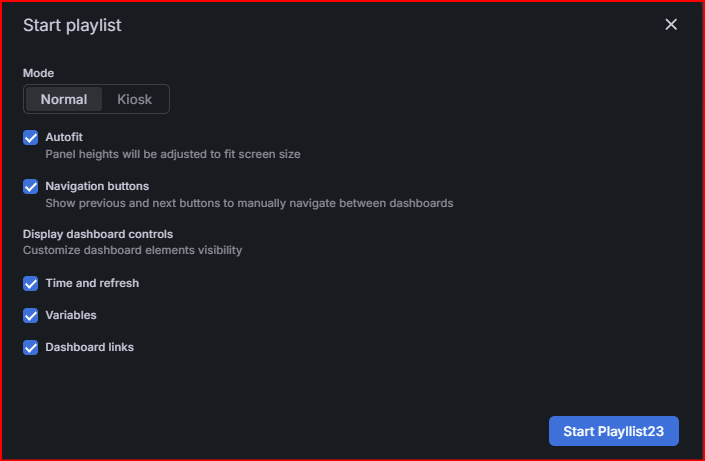The width and height of the screenshot is (705, 461).
Task: Click the Mode field label
Action: point(38,73)
